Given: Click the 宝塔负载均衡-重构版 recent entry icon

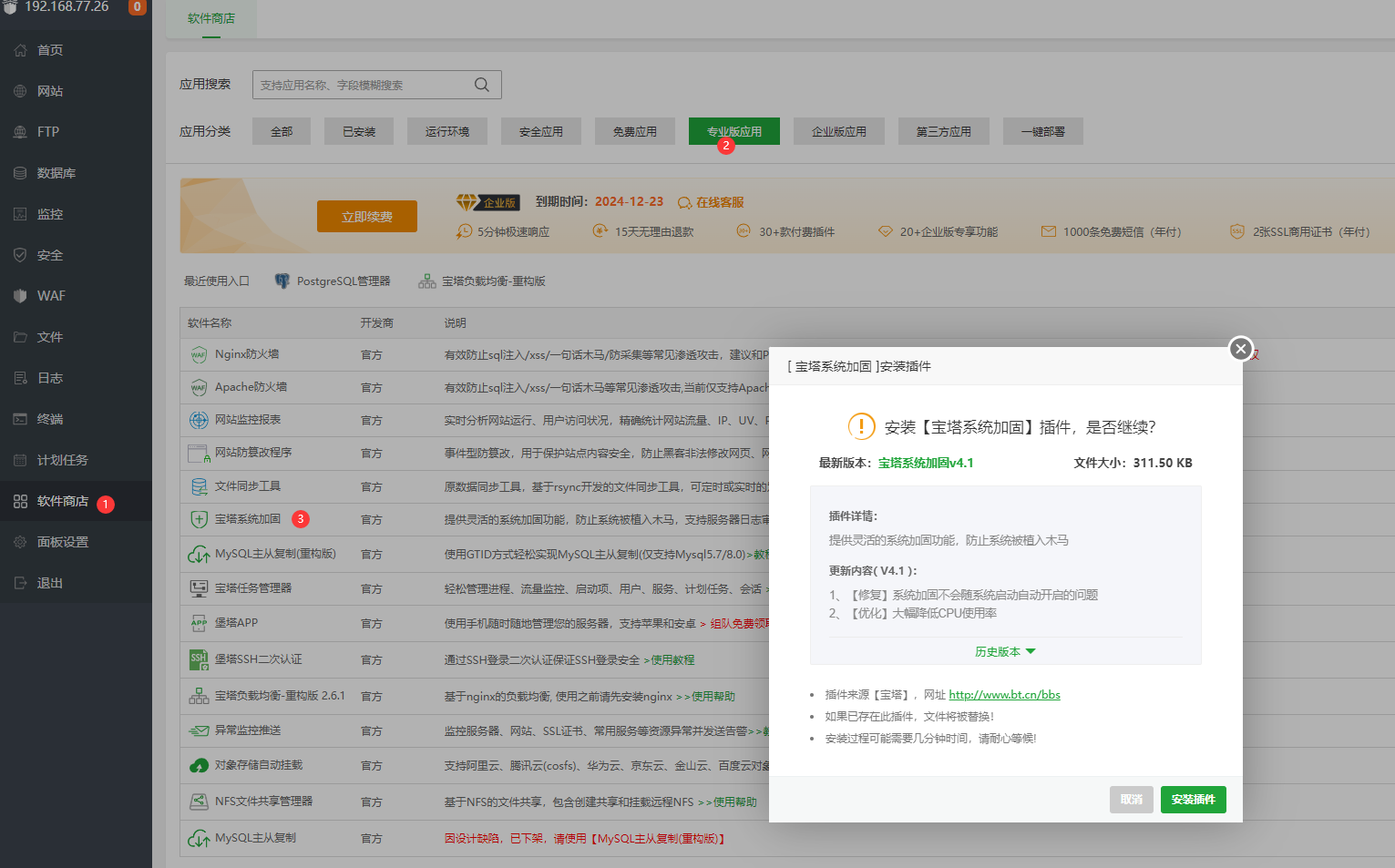Looking at the screenshot, I should 427,281.
